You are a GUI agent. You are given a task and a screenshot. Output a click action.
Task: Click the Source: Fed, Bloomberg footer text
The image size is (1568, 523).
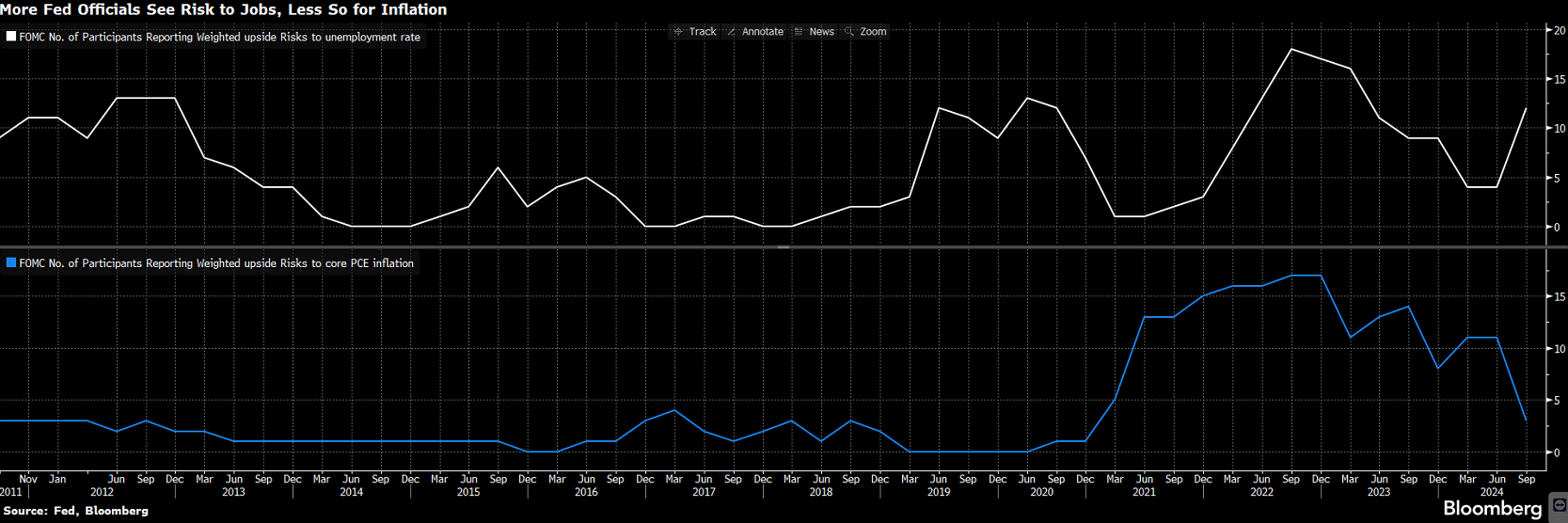(x=76, y=511)
